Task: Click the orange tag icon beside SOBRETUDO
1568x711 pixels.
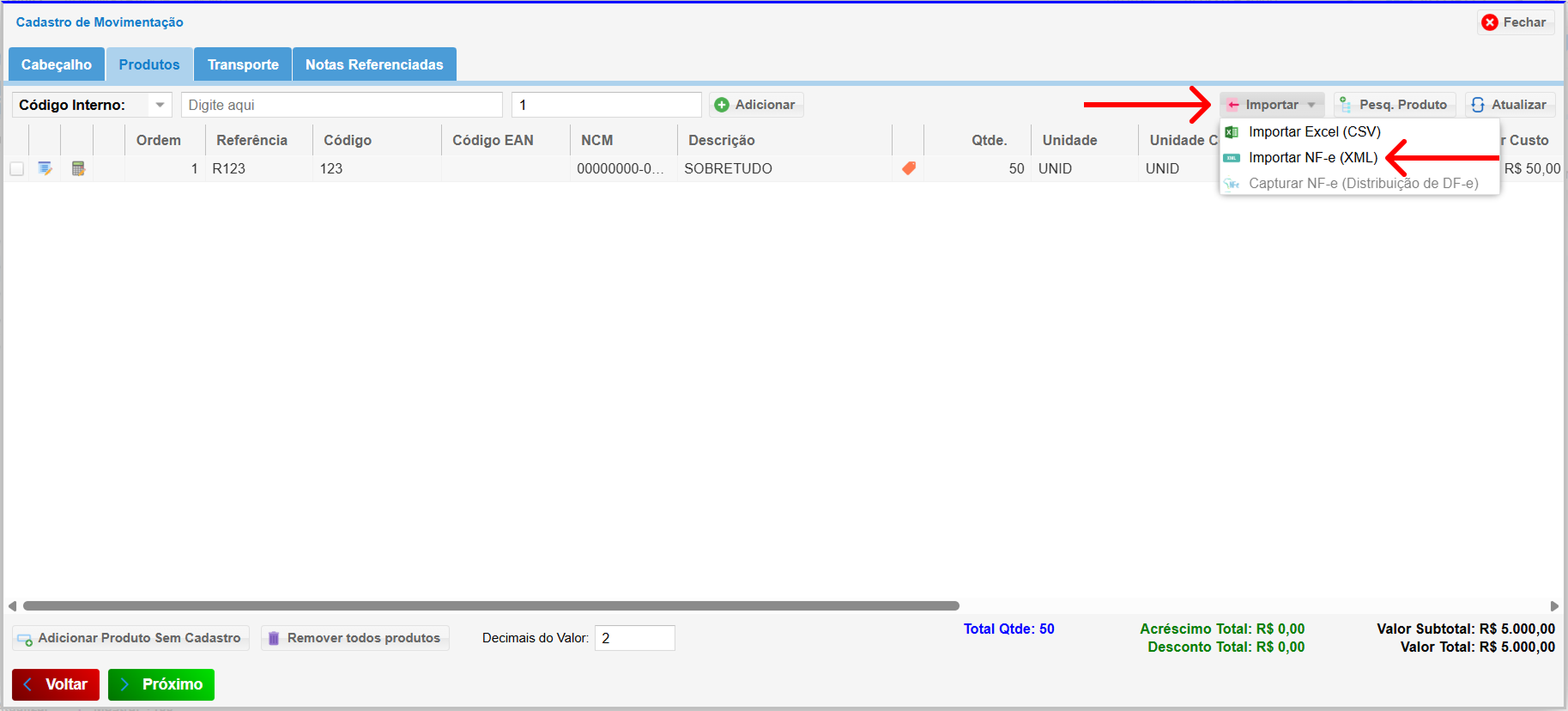Action: tap(909, 168)
